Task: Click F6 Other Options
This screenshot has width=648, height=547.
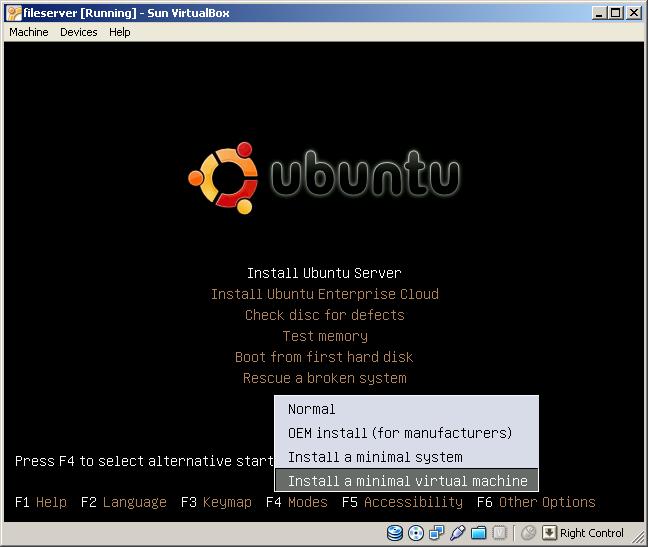Action: pyautogui.click(x=536, y=502)
